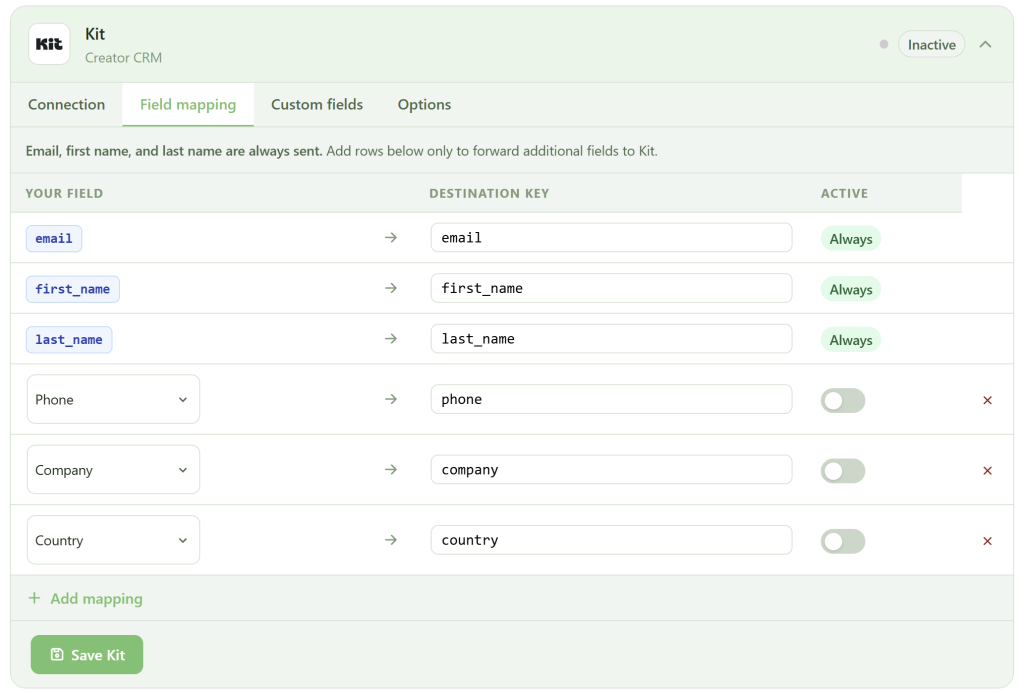Enable the Company mapping toggle
The image size is (1024, 694).
tap(842, 471)
